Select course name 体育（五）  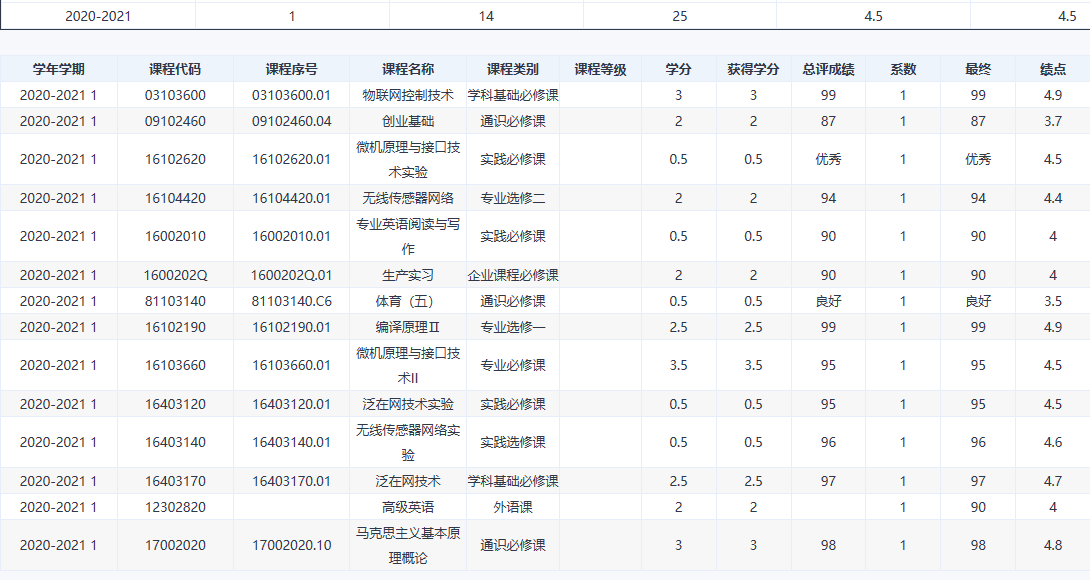[408, 301]
